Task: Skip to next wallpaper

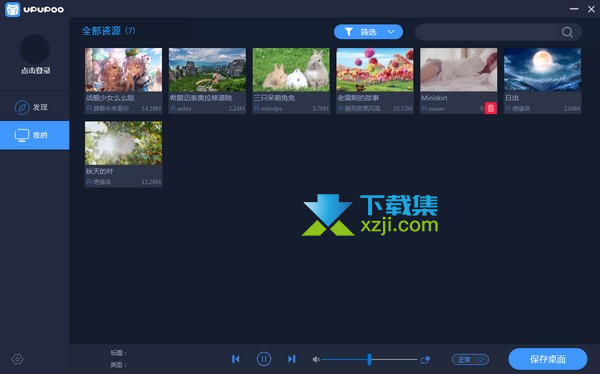Action: click(292, 359)
